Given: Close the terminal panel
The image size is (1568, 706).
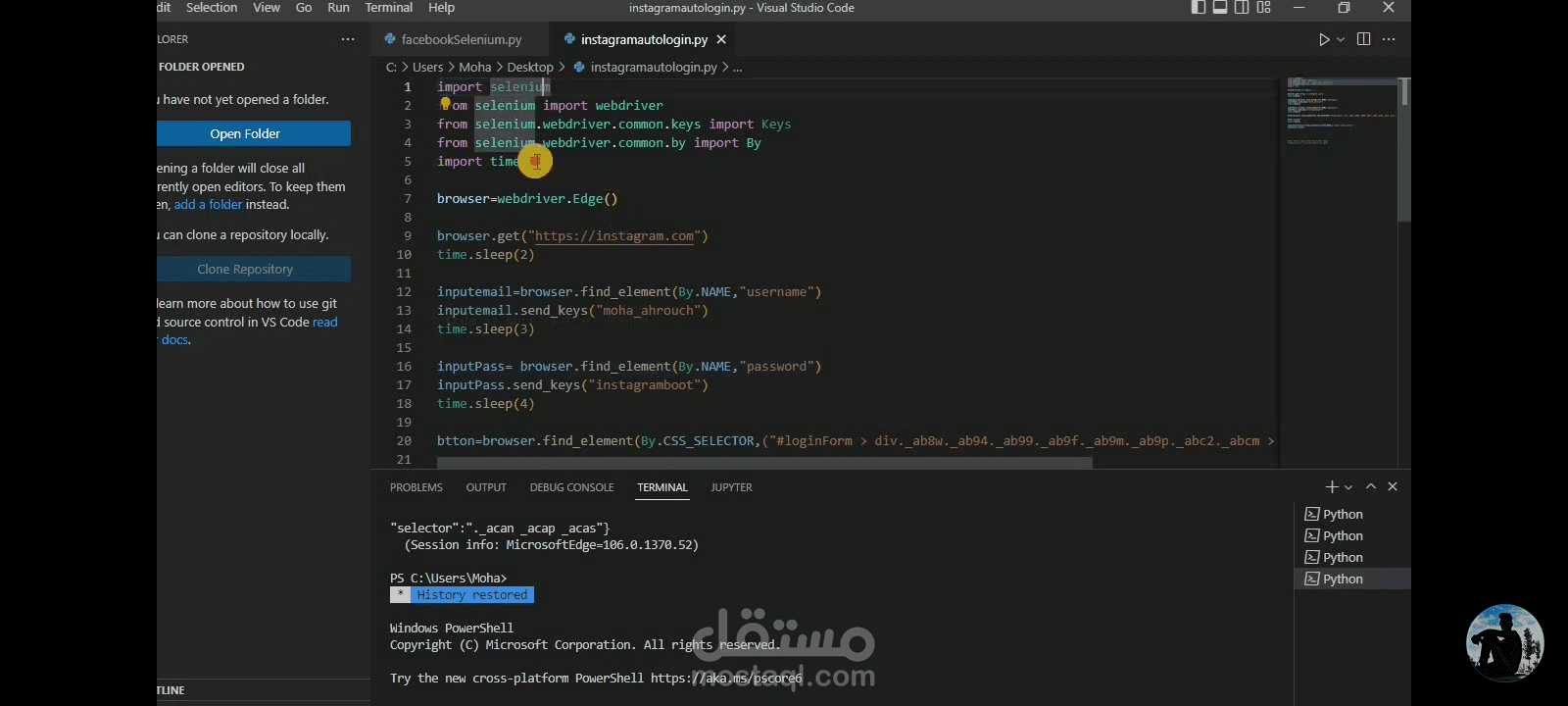Looking at the screenshot, I should (1393, 486).
